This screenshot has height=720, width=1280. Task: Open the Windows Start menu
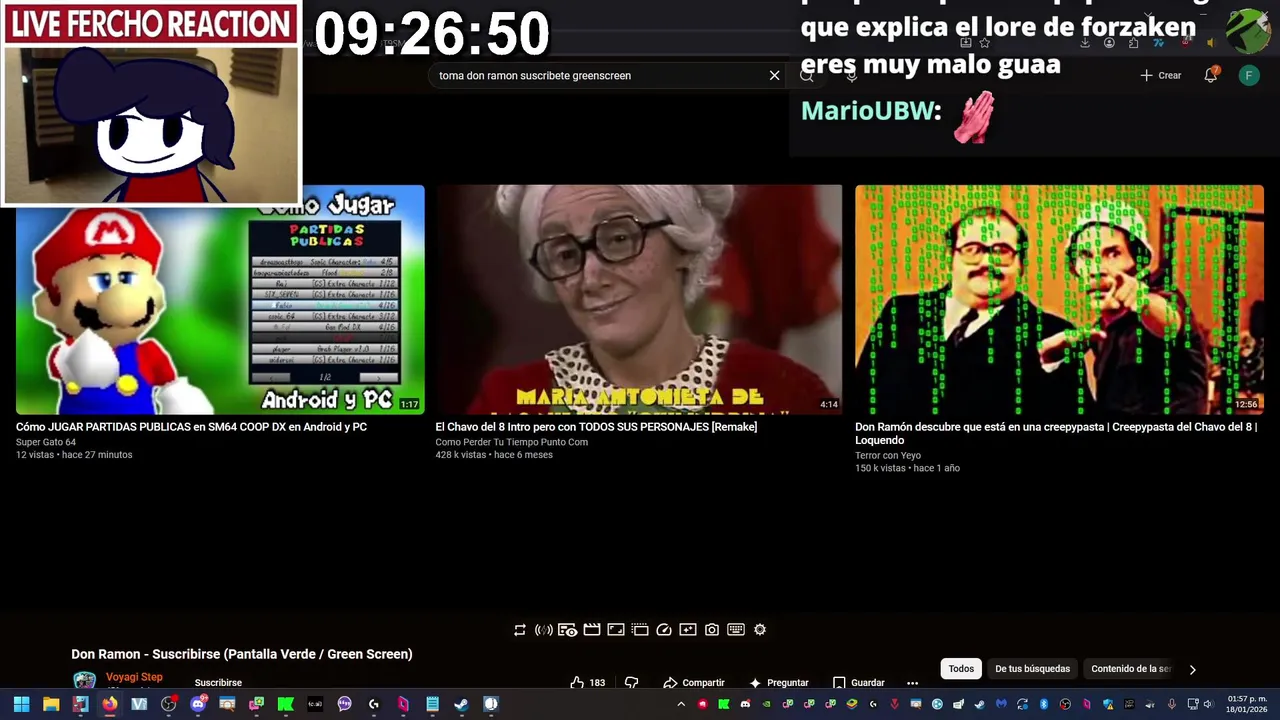click(x=21, y=704)
